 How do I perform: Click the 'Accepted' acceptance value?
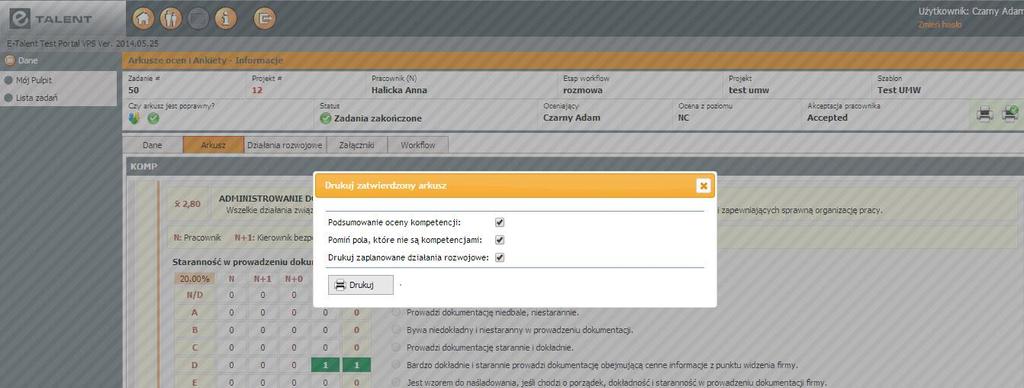coord(827,118)
